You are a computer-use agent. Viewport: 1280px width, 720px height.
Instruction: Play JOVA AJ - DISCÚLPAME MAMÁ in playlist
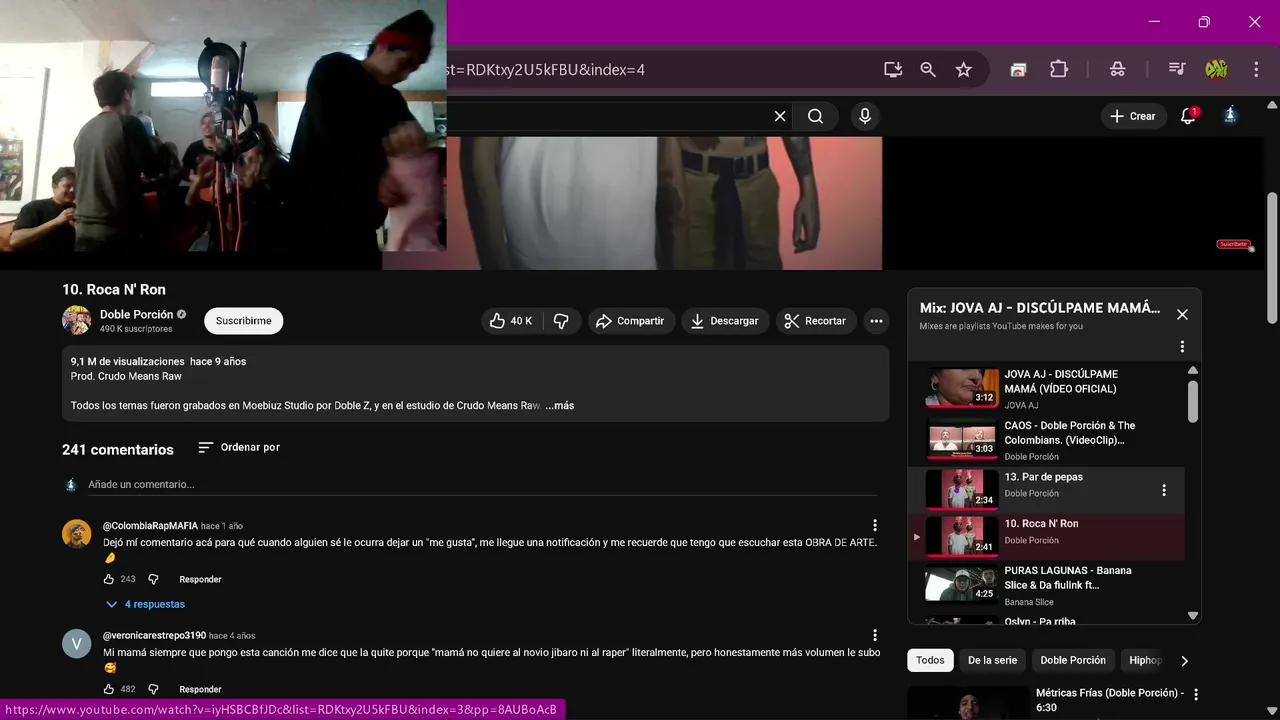tap(1045, 388)
